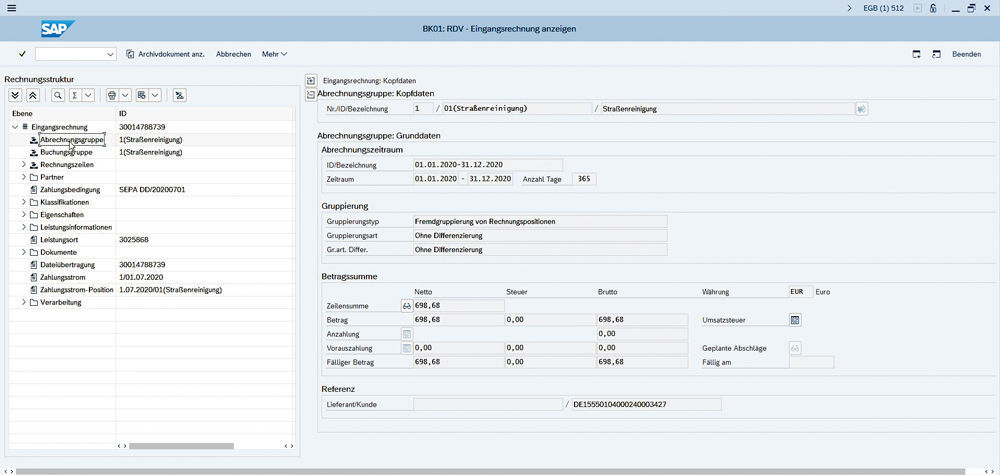This screenshot has height=475, width=1000.
Task: Click the hamburger menu icon at top left
Action: (x=11, y=8)
